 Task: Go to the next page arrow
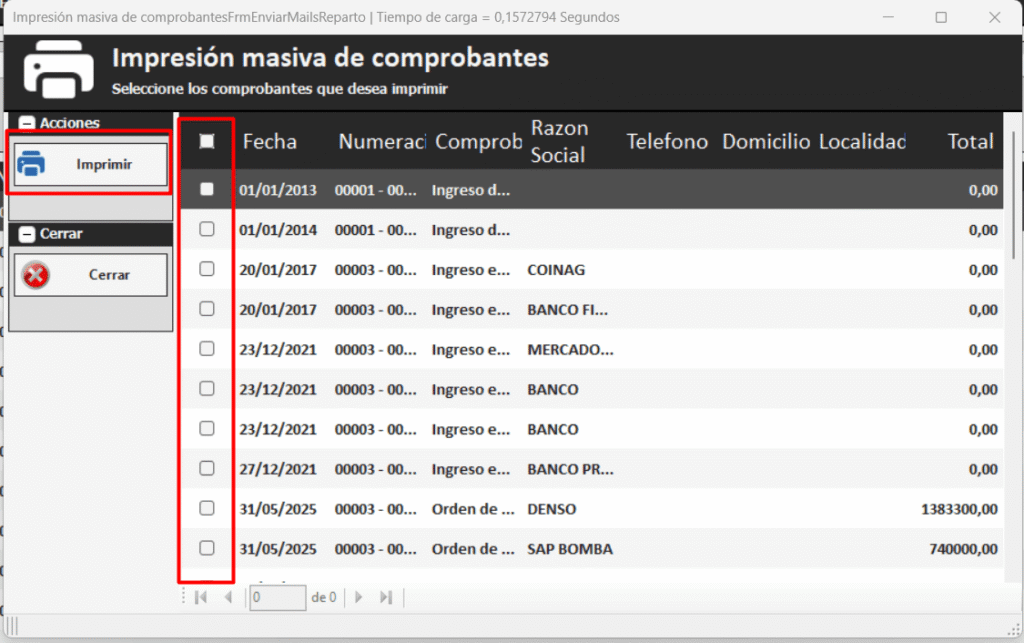[x=359, y=598]
